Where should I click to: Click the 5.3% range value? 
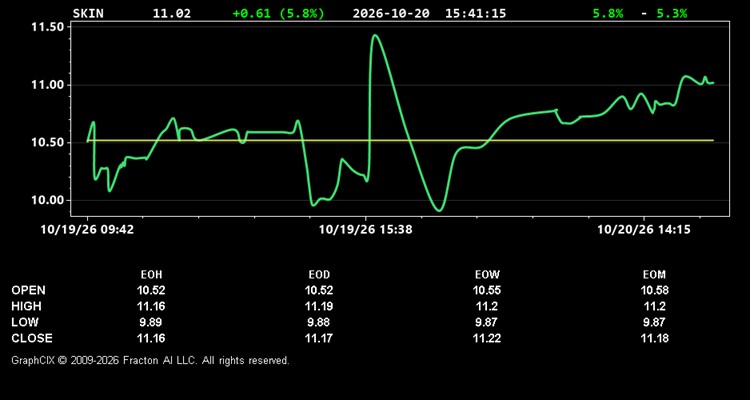click(672, 13)
